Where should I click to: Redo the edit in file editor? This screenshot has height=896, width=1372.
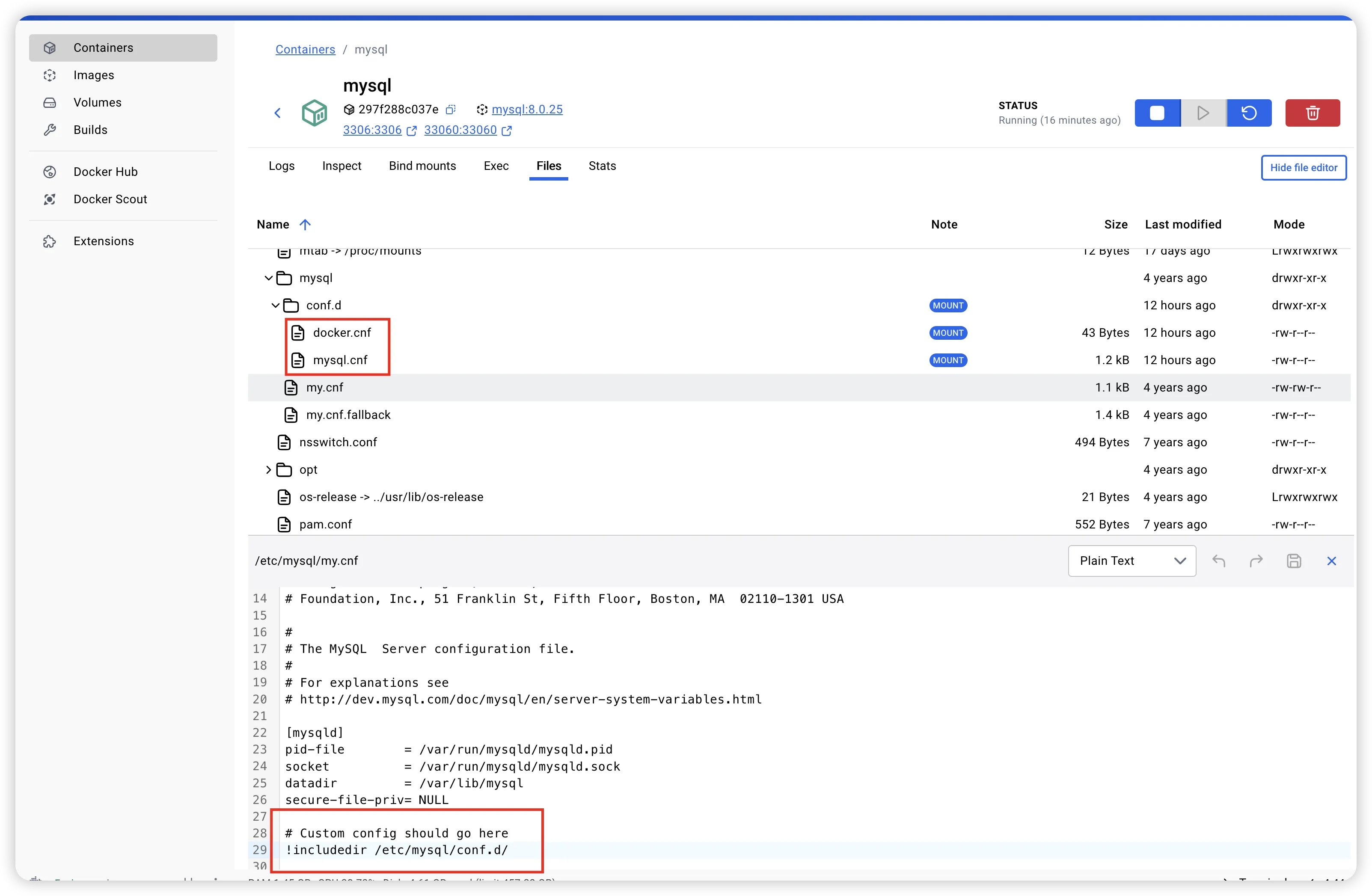[x=1256, y=561]
